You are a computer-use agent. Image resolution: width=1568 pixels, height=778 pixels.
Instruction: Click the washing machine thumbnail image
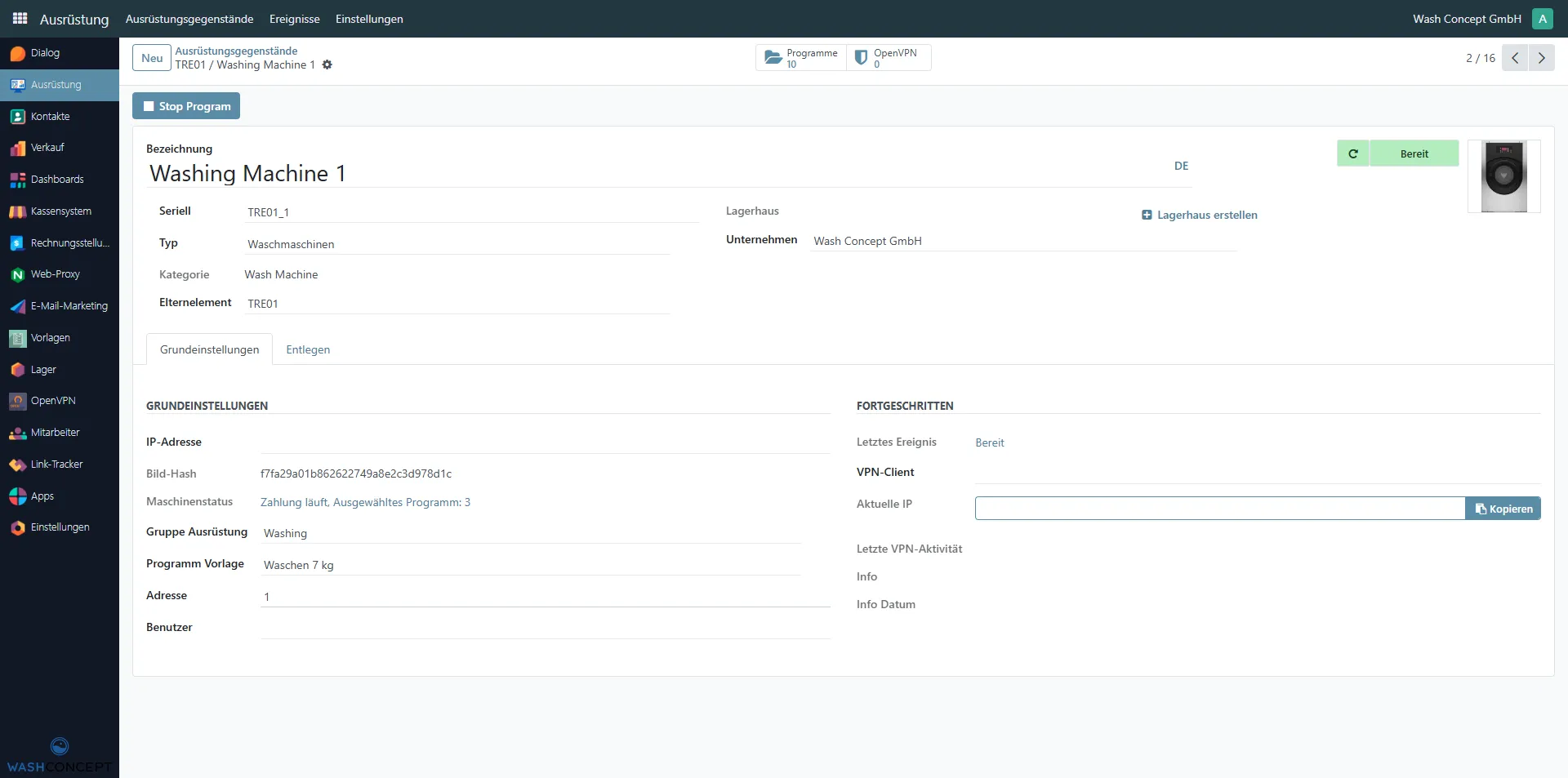[1503, 176]
